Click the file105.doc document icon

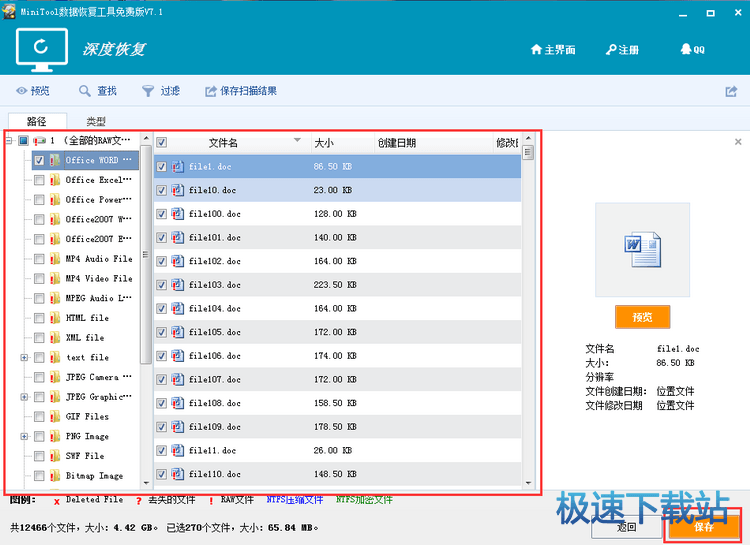click(177, 332)
